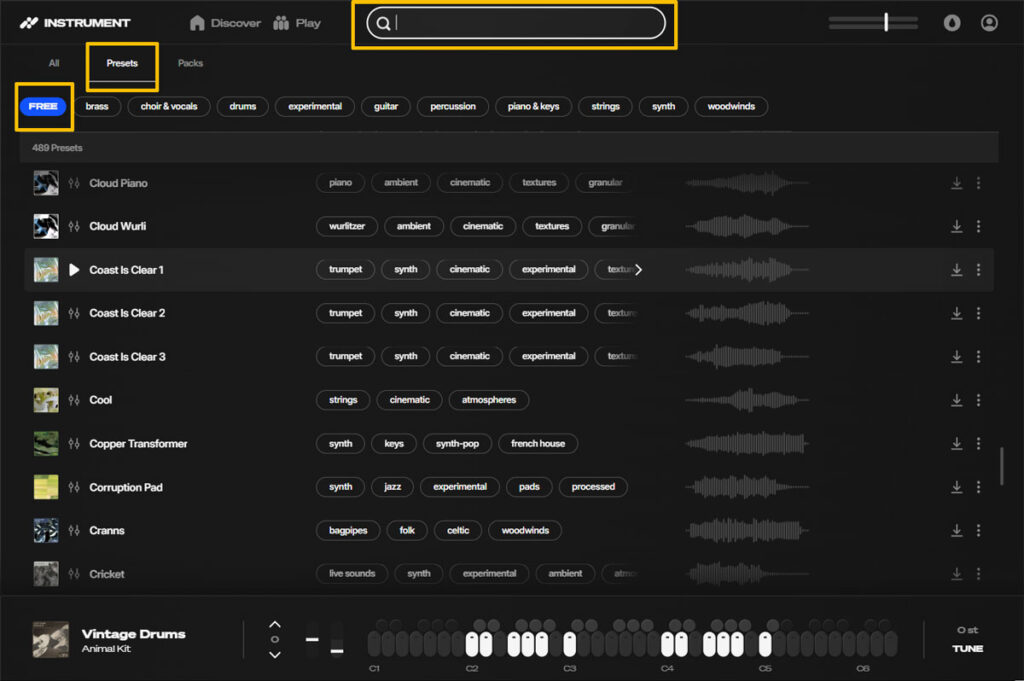Adjust the master volume slider
This screenshot has height=681, width=1024.
(x=886, y=23)
